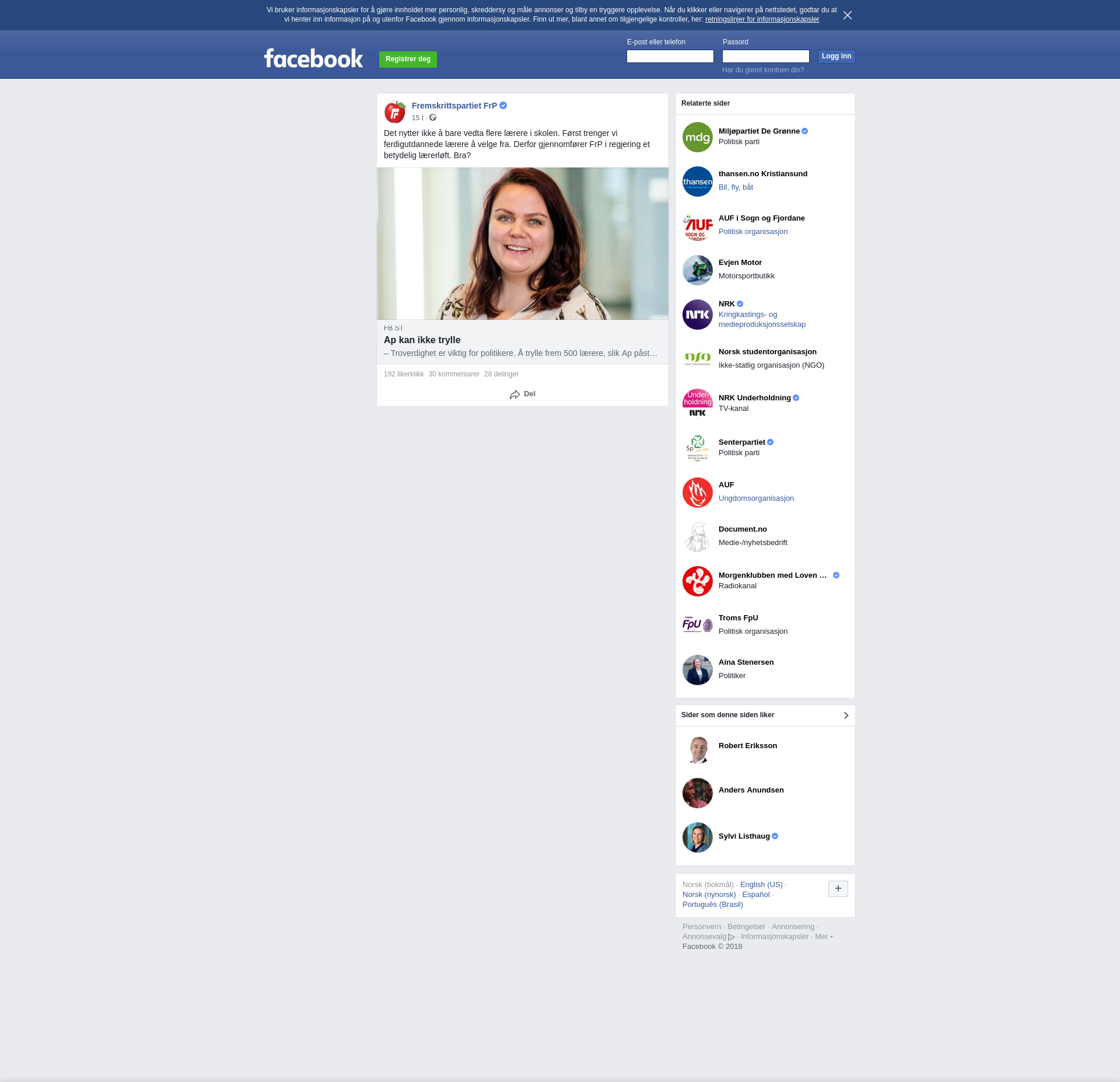Open the Ungdomsorganisasjon category link
Image resolution: width=1120 pixels, height=1082 pixels.
(756, 498)
